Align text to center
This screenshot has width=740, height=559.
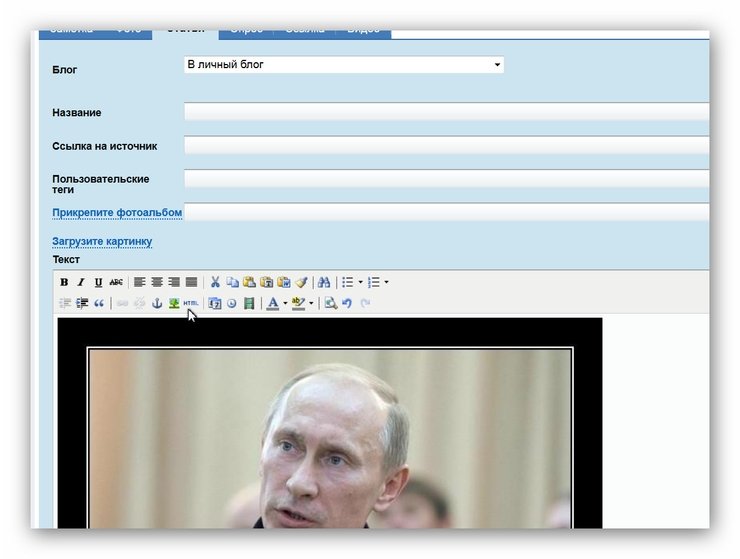(x=157, y=283)
